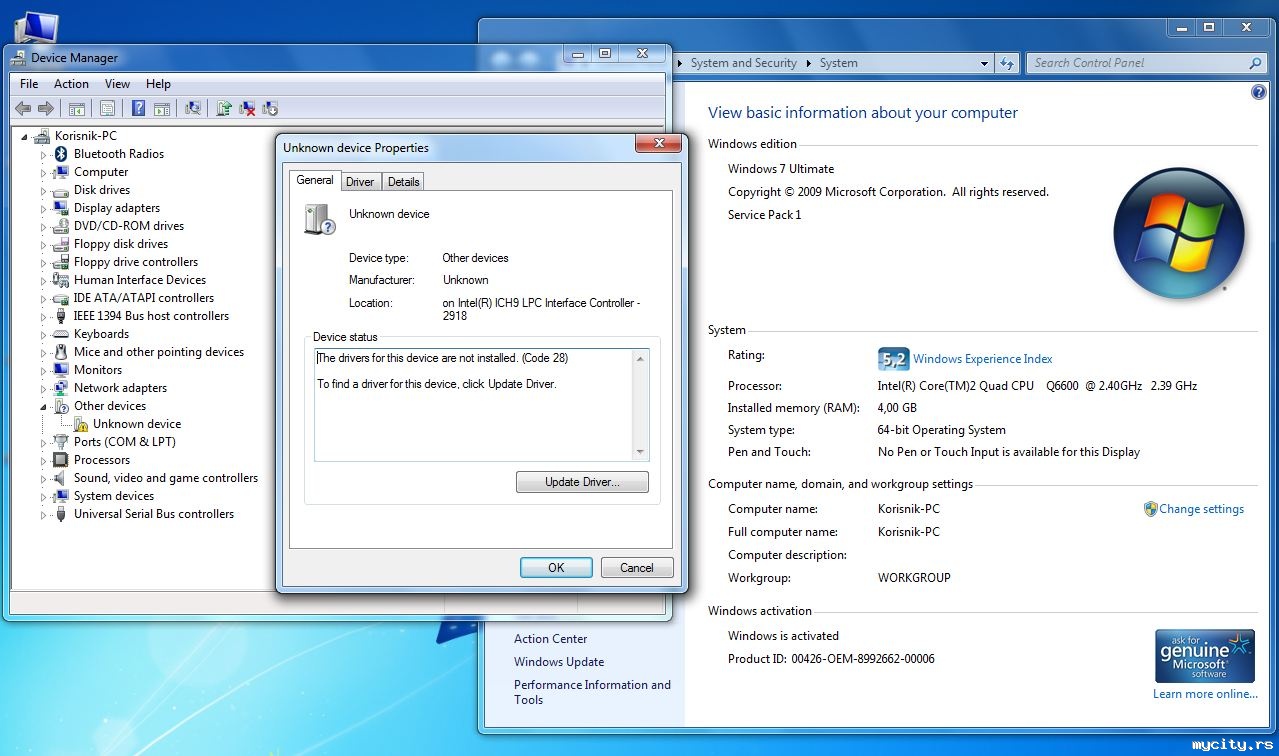
Task: Click the Korisnik-PC computer icon at tree root
Action: (x=42, y=136)
